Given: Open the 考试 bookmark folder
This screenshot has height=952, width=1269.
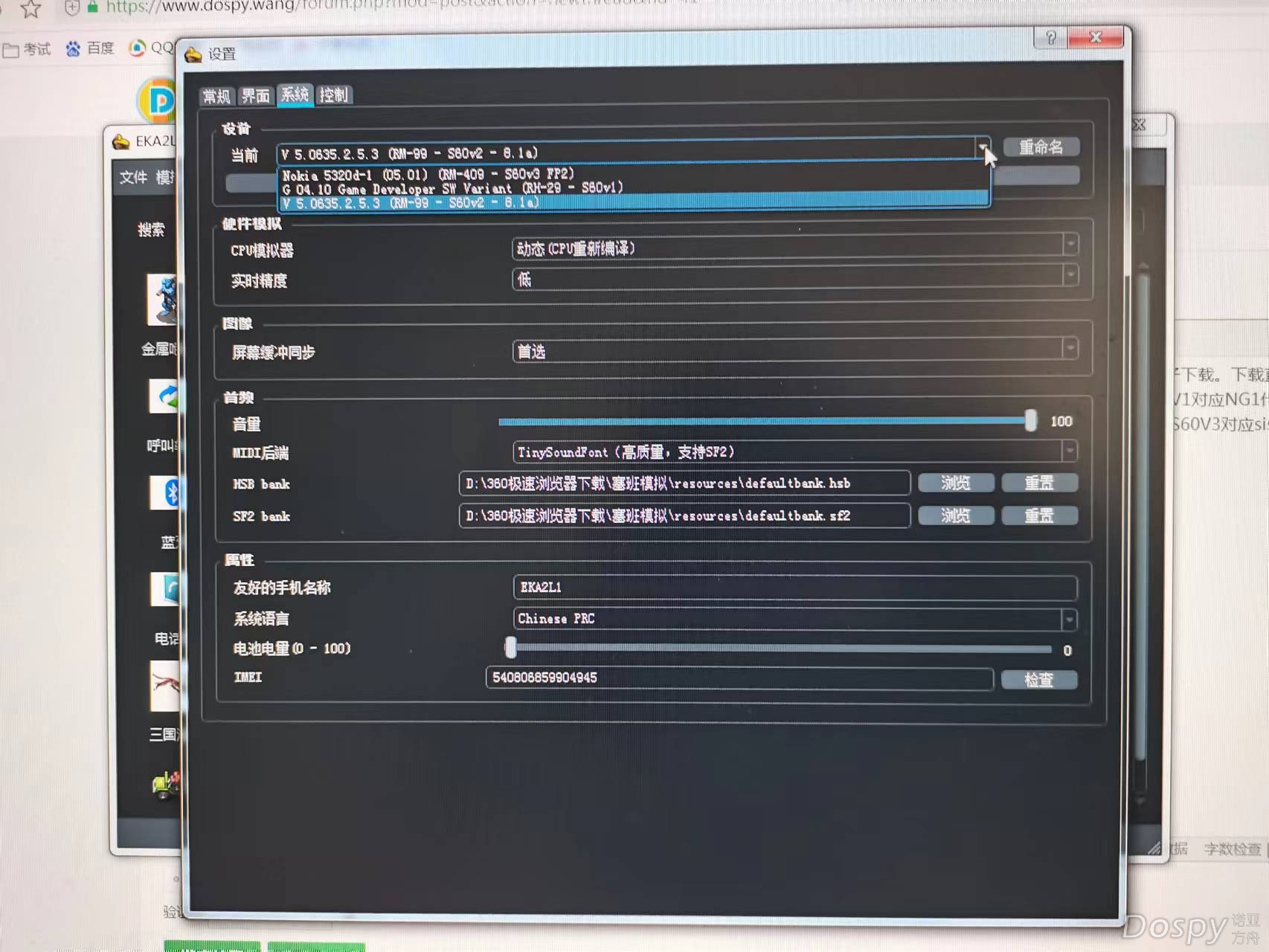Looking at the screenshot, I should coord(27,50).
